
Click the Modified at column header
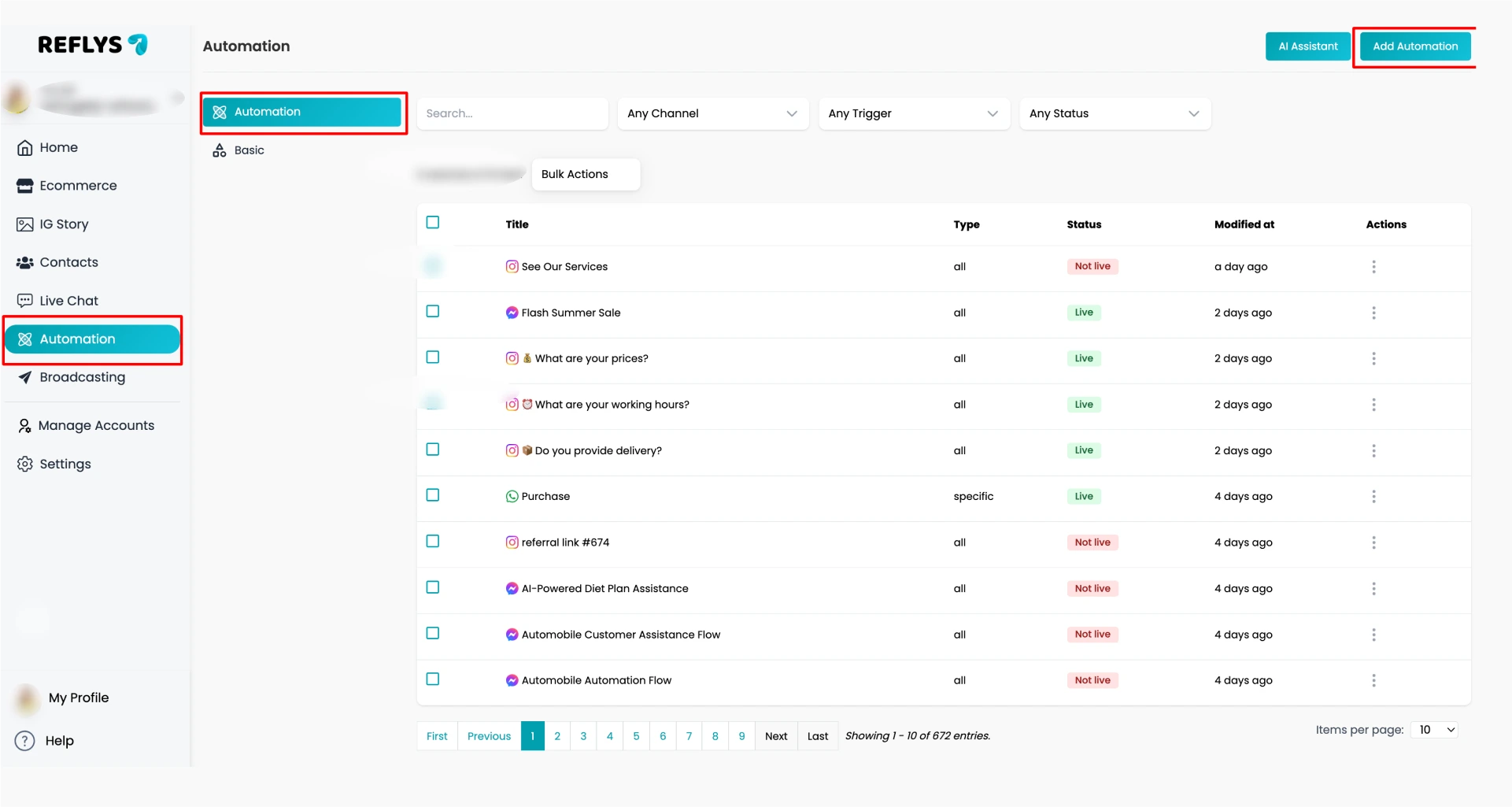coord(1244,224)
